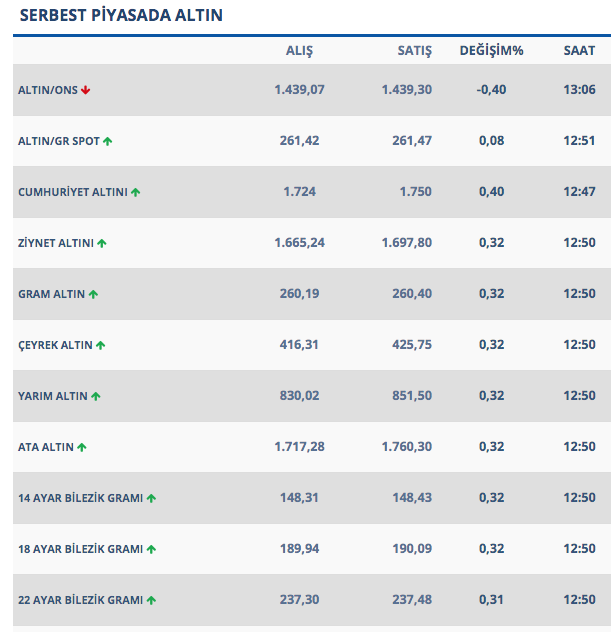Click the green arrow beside ATA ALTIN
The height and width of the screenshot is (632, 613).
[82, 447]
